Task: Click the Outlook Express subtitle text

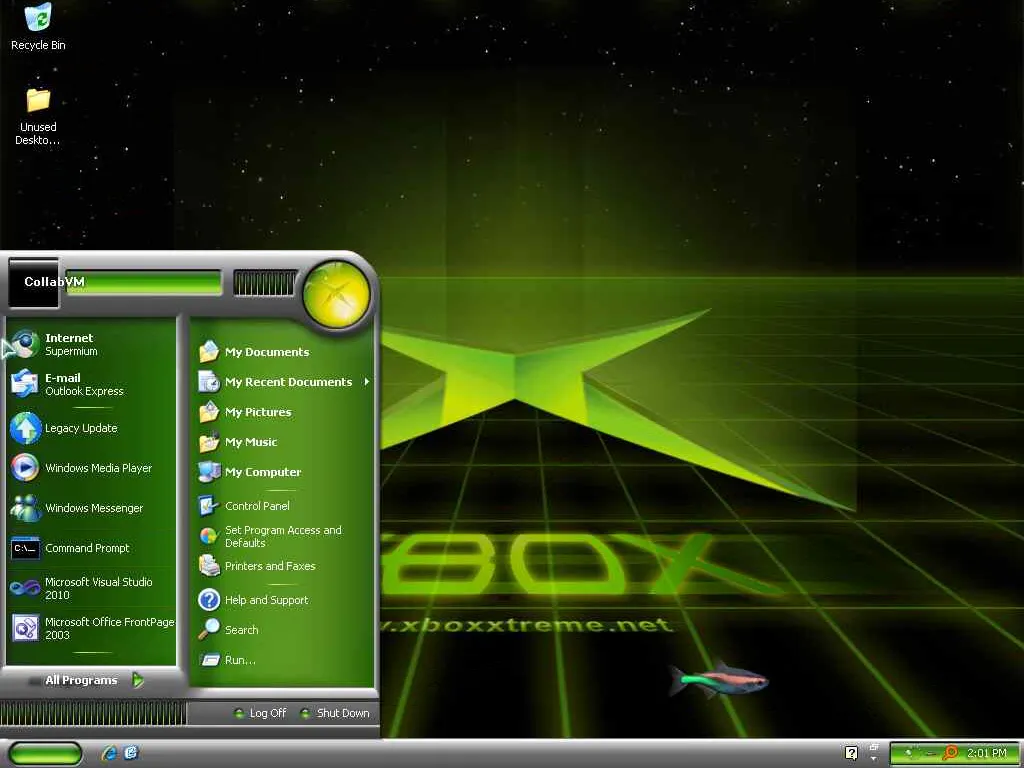Action: point(84,391)
